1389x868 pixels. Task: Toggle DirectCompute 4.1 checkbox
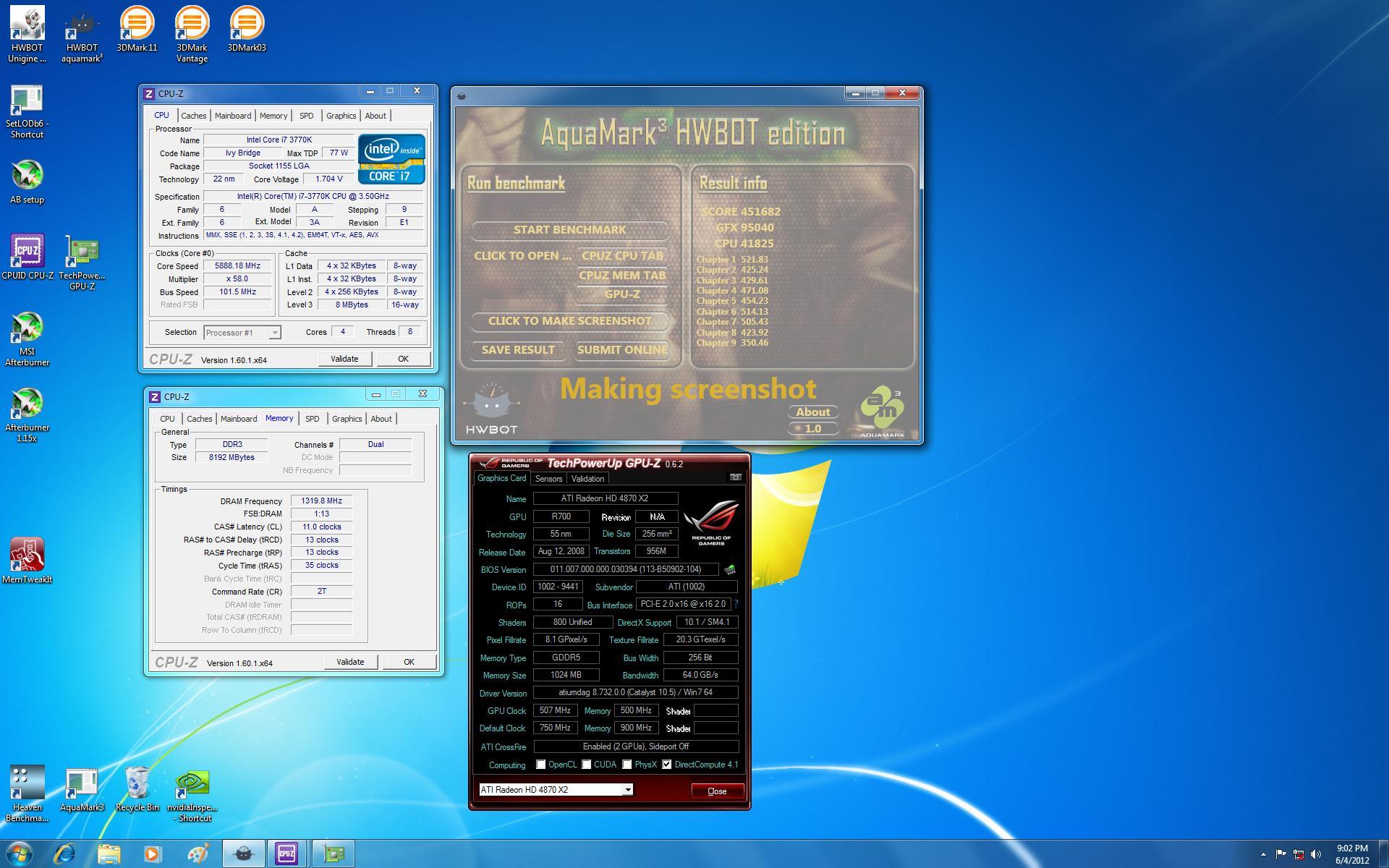tap(667, 765)
